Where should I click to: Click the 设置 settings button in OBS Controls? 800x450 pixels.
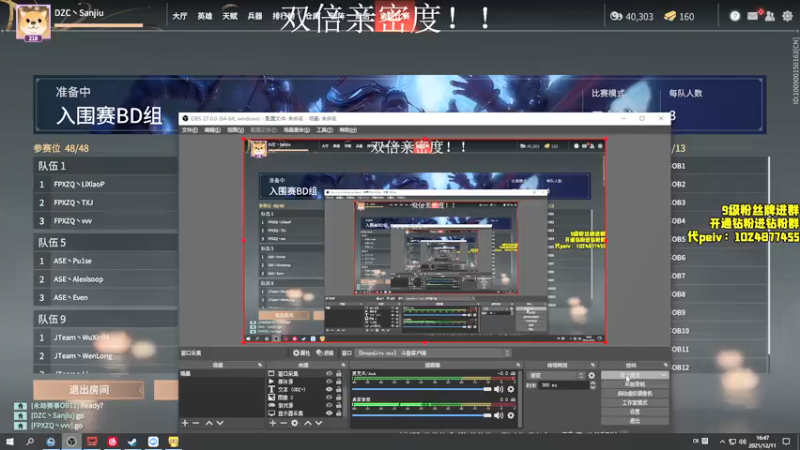(x=635, y=412)
